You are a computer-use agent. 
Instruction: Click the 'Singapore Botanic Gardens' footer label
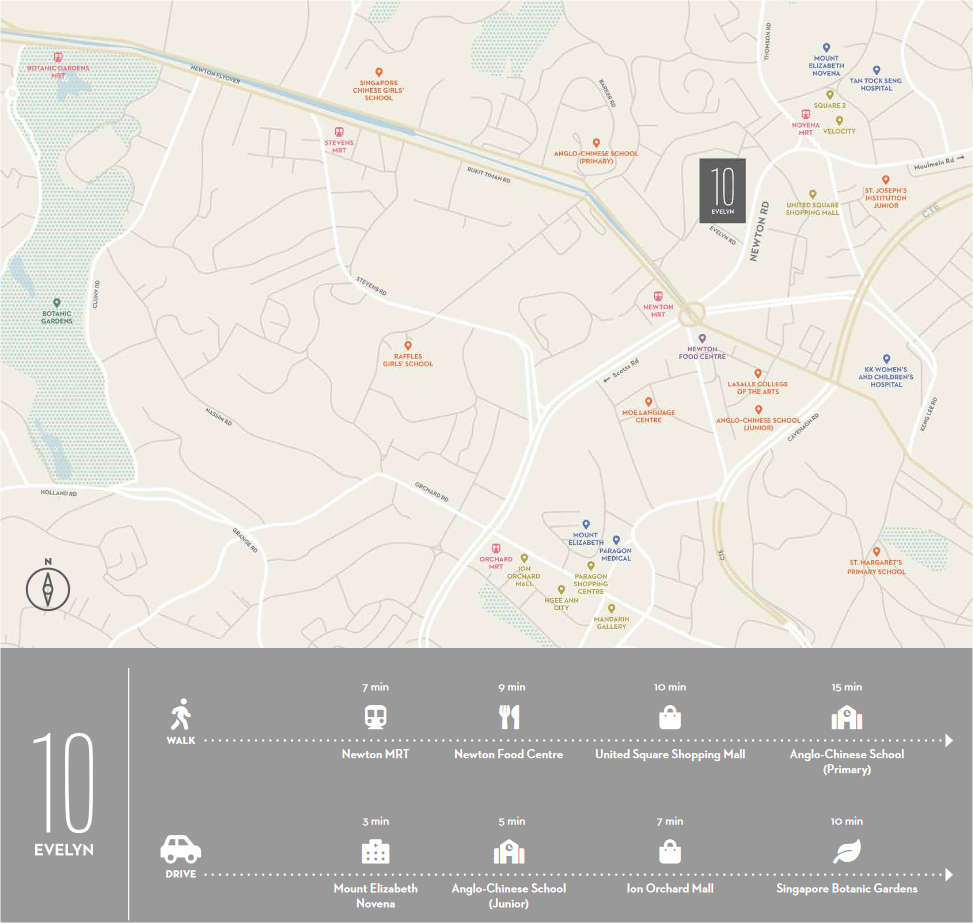pos(847,889)
